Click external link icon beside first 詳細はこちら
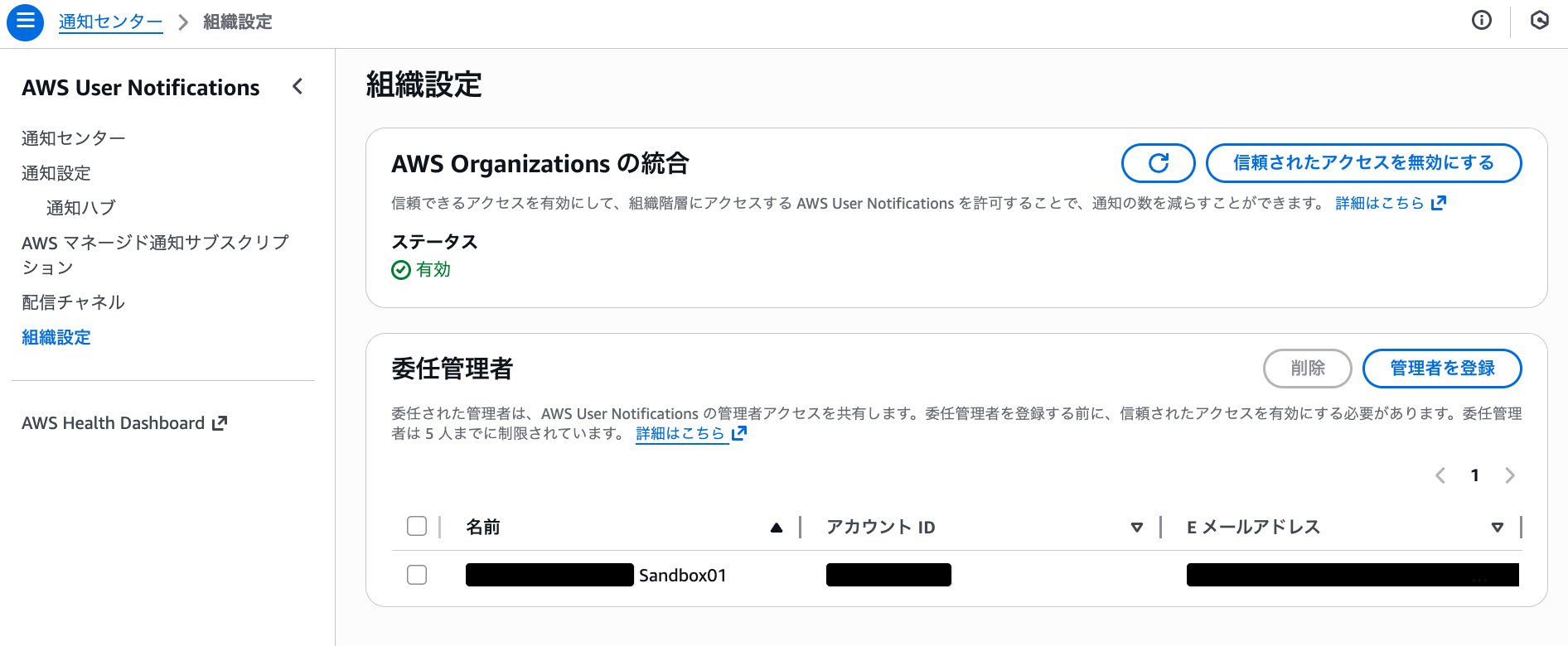The image size is (1568, 646). (x=1439, y=203)
